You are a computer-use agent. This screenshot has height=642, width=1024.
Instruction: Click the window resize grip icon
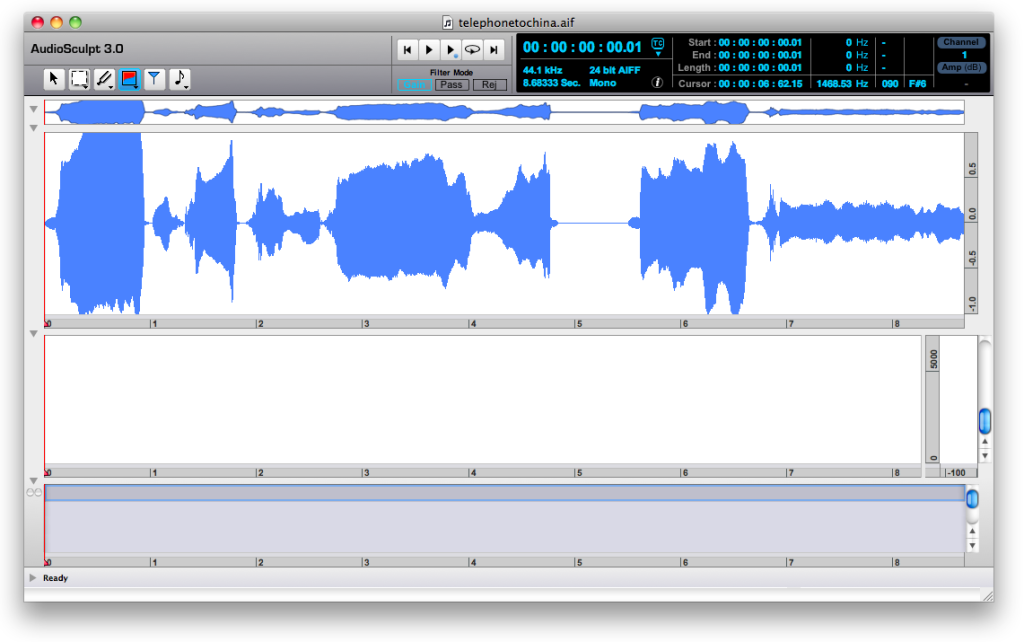[987, 596]
